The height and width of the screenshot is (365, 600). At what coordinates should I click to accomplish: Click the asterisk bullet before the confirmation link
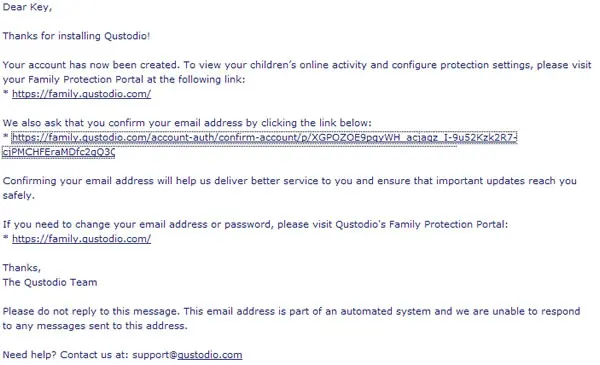[x=6, y=137]
